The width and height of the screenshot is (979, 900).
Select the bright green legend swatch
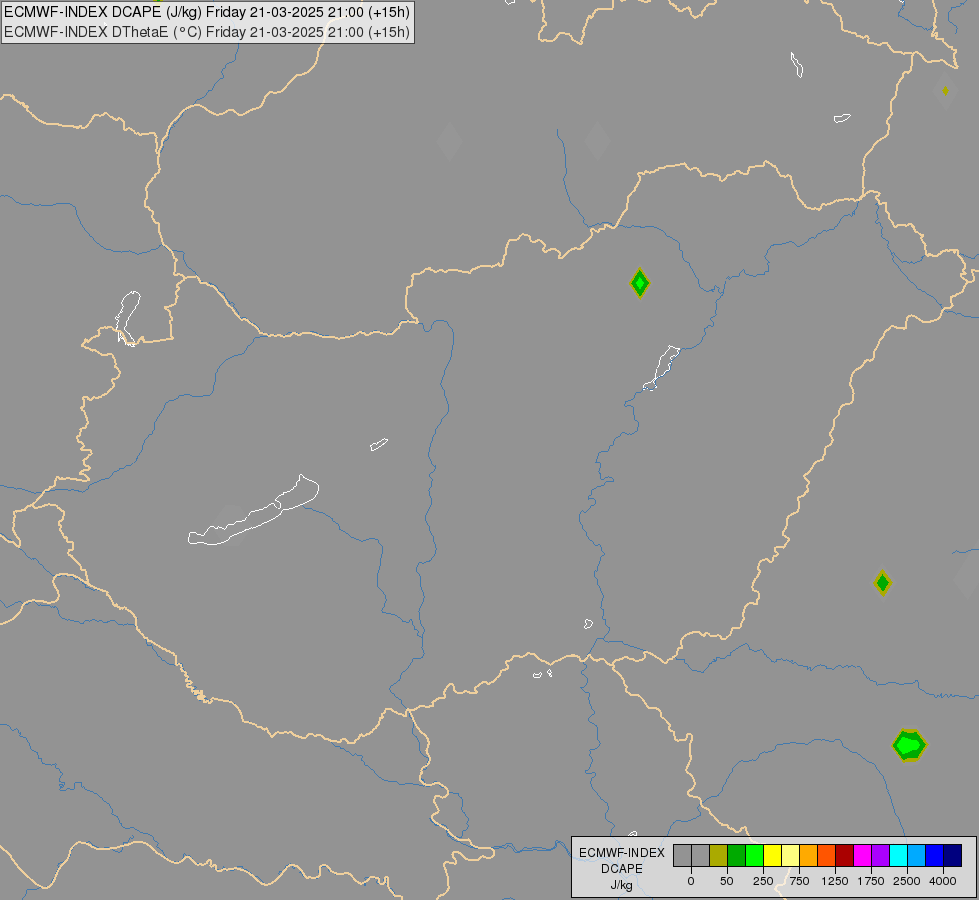pos(754,855)
